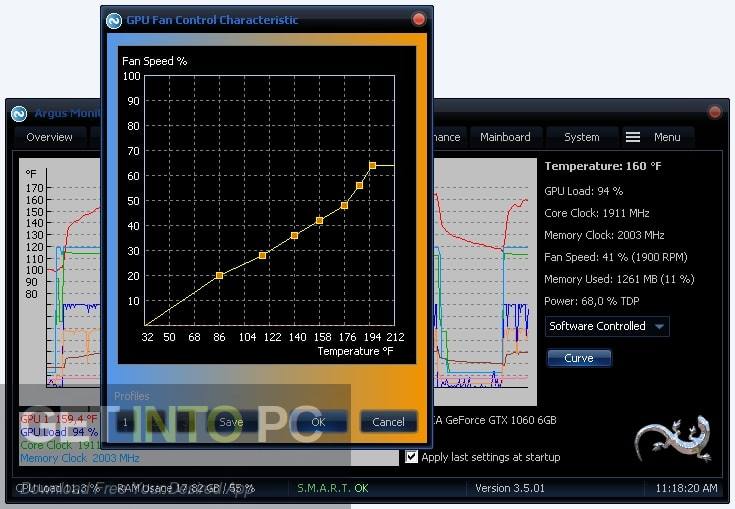Click the 'Memory Clock: 2003 MHz' info line
Image resolution: width=735 pixels, height=509 pixels.
coord(604,235)
